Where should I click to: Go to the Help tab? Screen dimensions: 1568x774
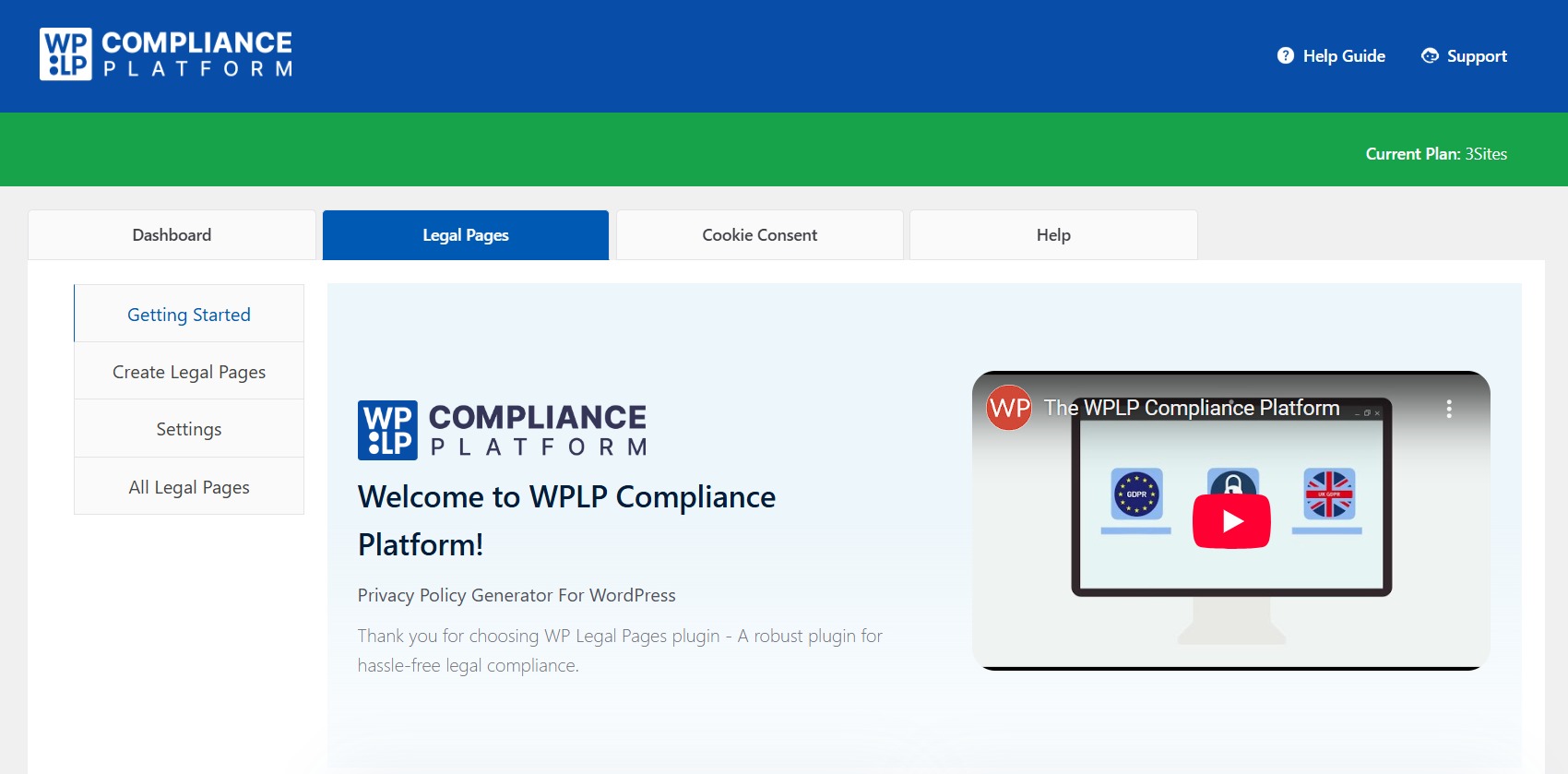coord(1053,235)
